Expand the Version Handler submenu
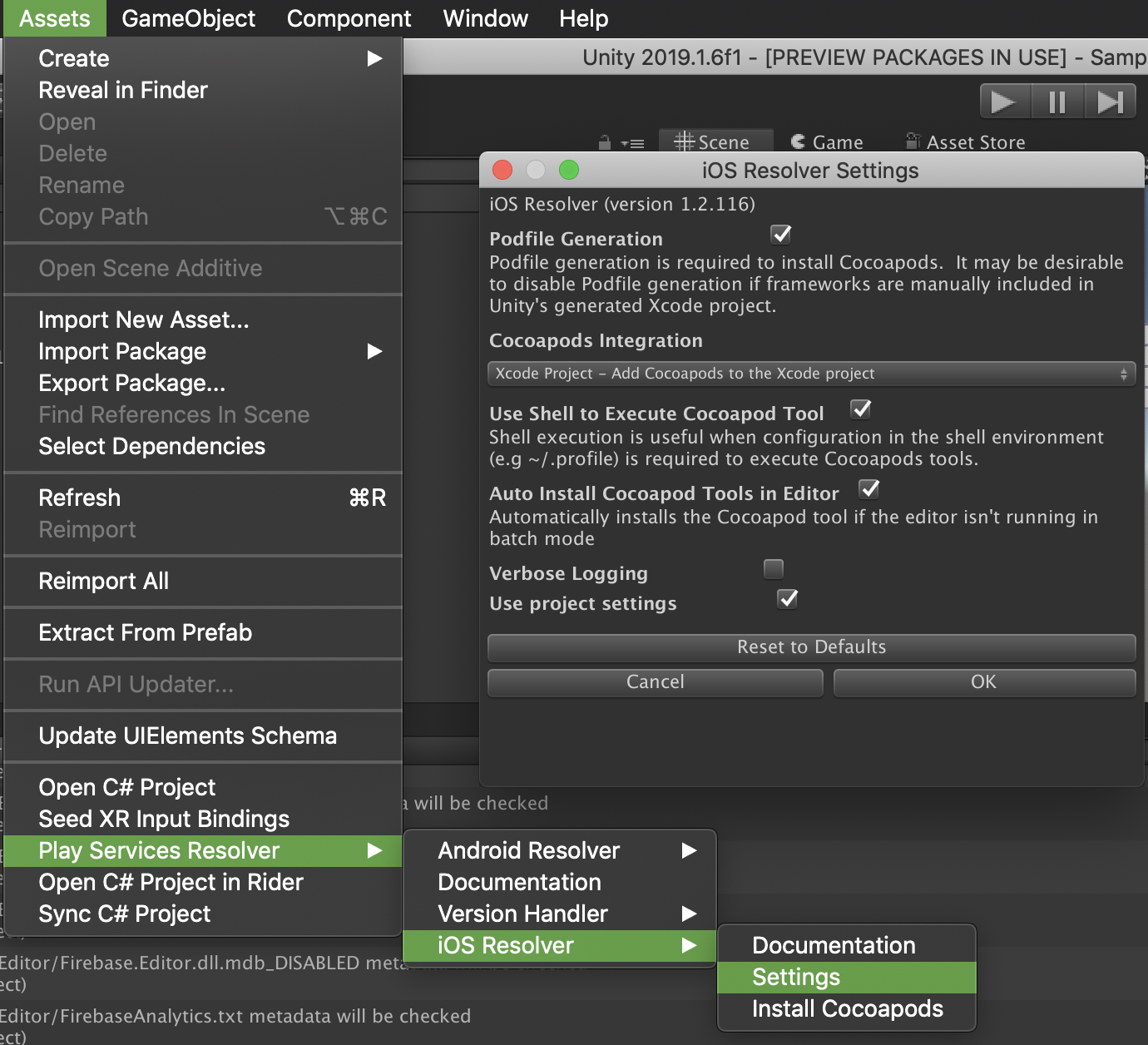The height and width of the screenshot is (1045, 1148). tap(560, 914)
